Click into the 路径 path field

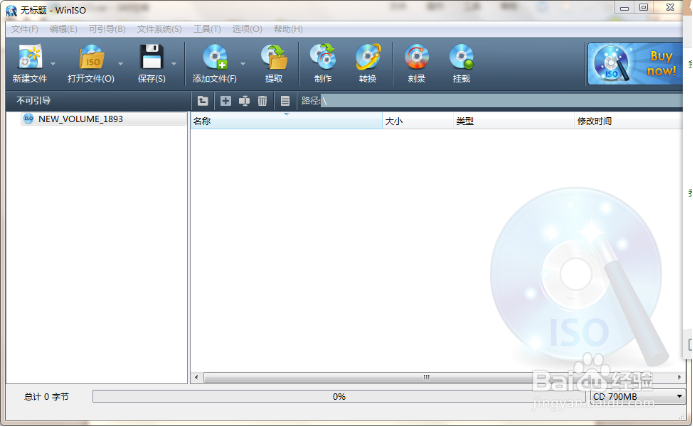coord(502,101)
